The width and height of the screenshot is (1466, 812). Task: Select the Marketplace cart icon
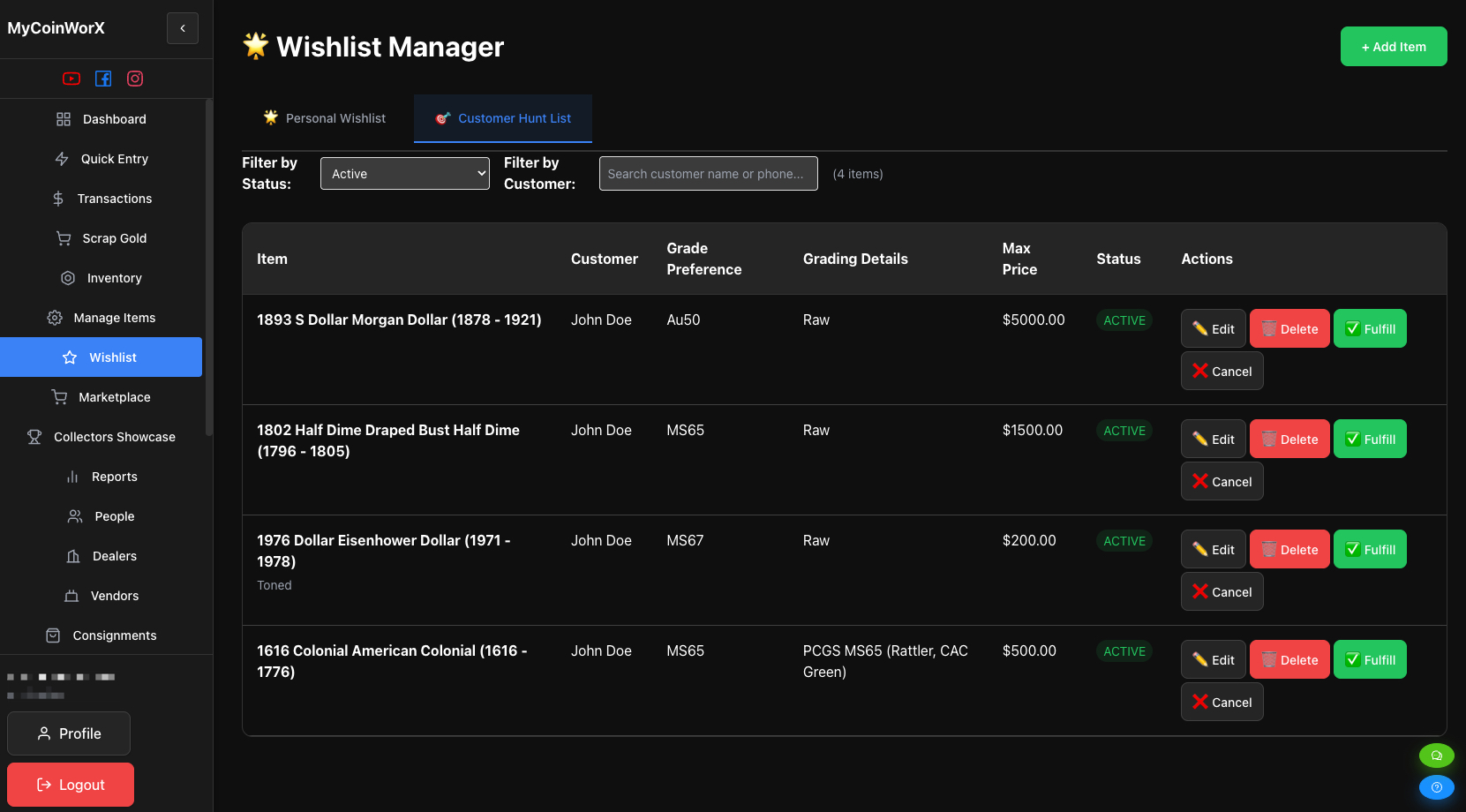coord(60,397)
